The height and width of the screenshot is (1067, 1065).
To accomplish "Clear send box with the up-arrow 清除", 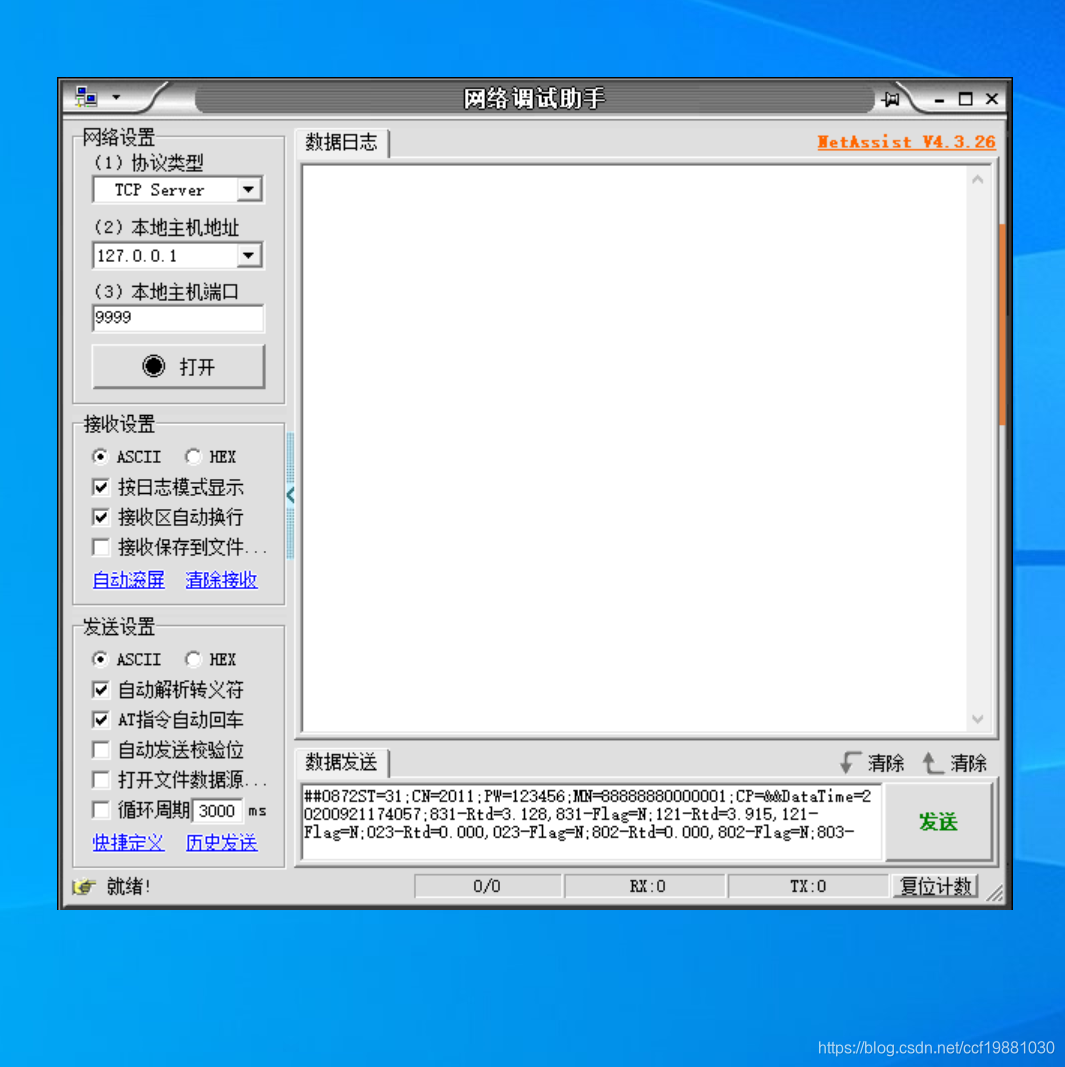I will click(x=955, y=763).
